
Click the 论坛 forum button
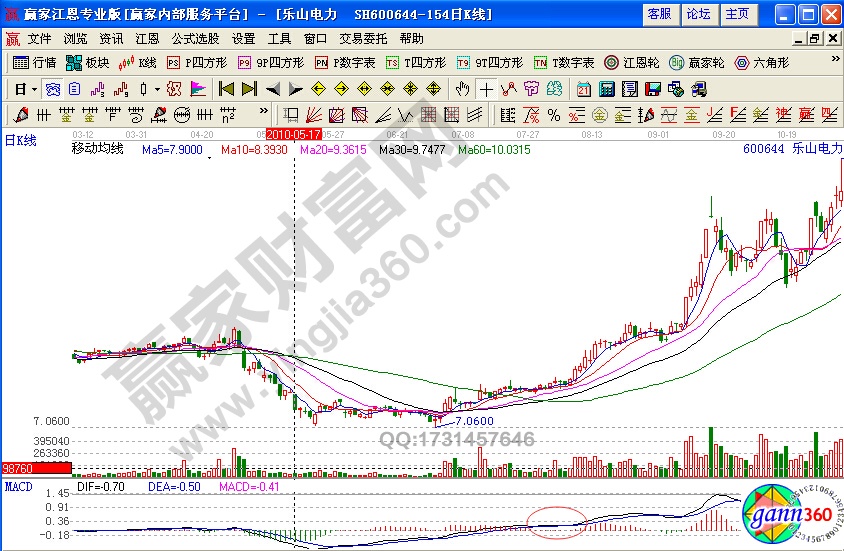coord(698,14)
